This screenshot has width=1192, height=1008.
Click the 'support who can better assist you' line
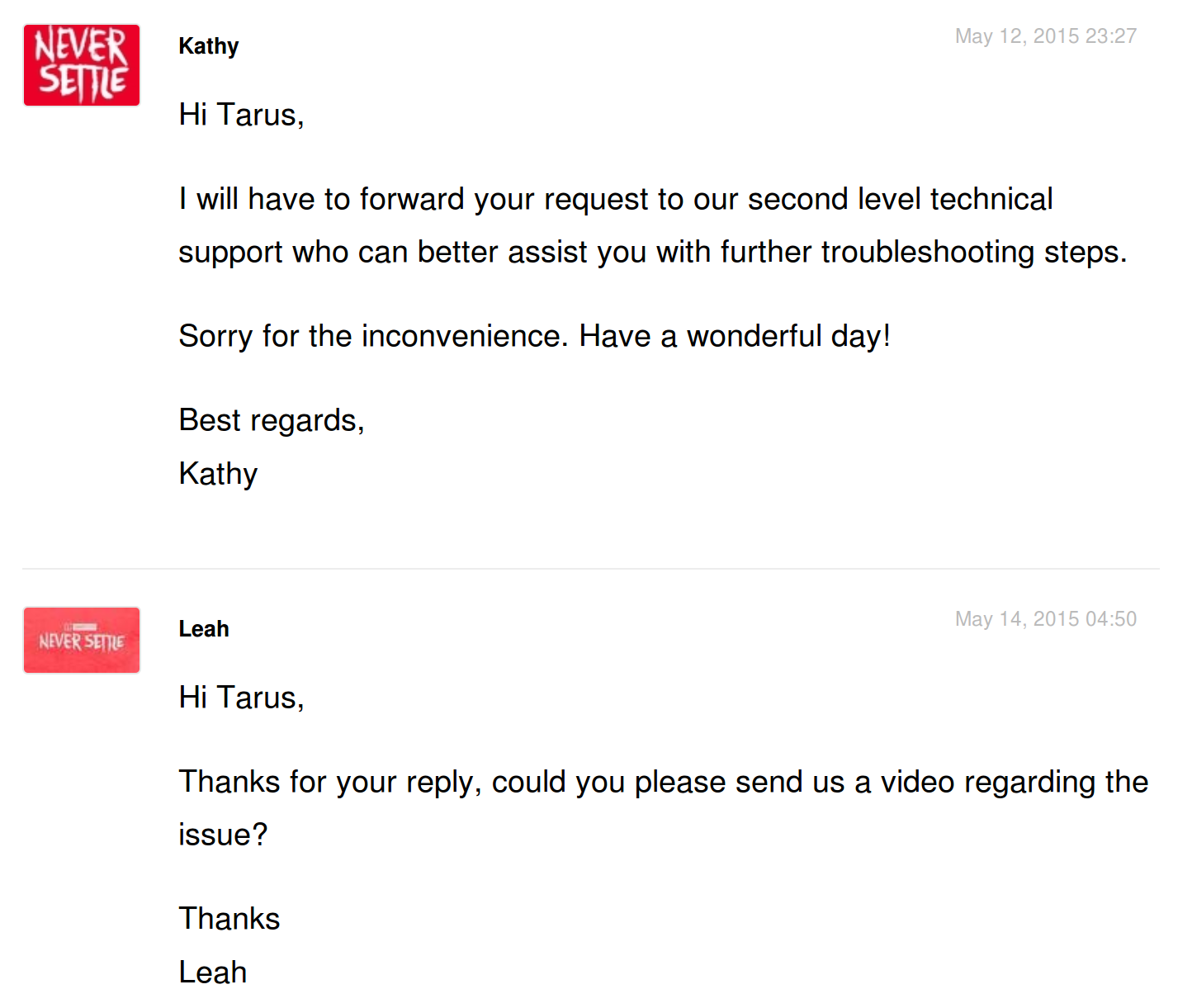[653, 252]
